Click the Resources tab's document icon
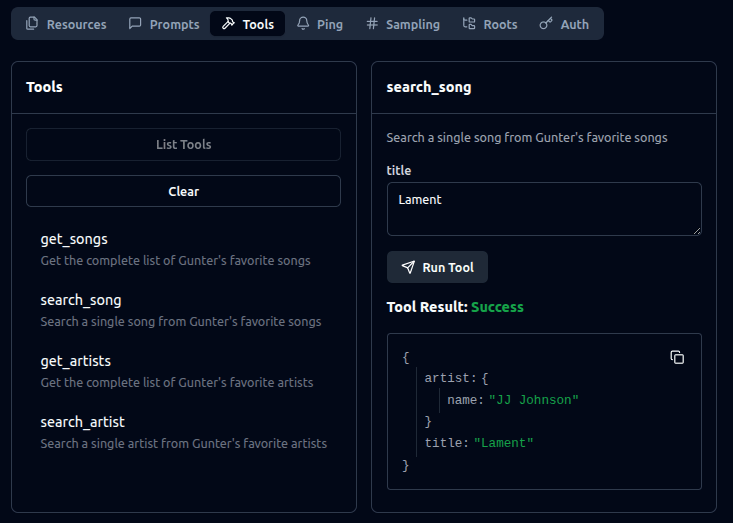This screenshot has height=523, width=733. click(x=32, y=24)
